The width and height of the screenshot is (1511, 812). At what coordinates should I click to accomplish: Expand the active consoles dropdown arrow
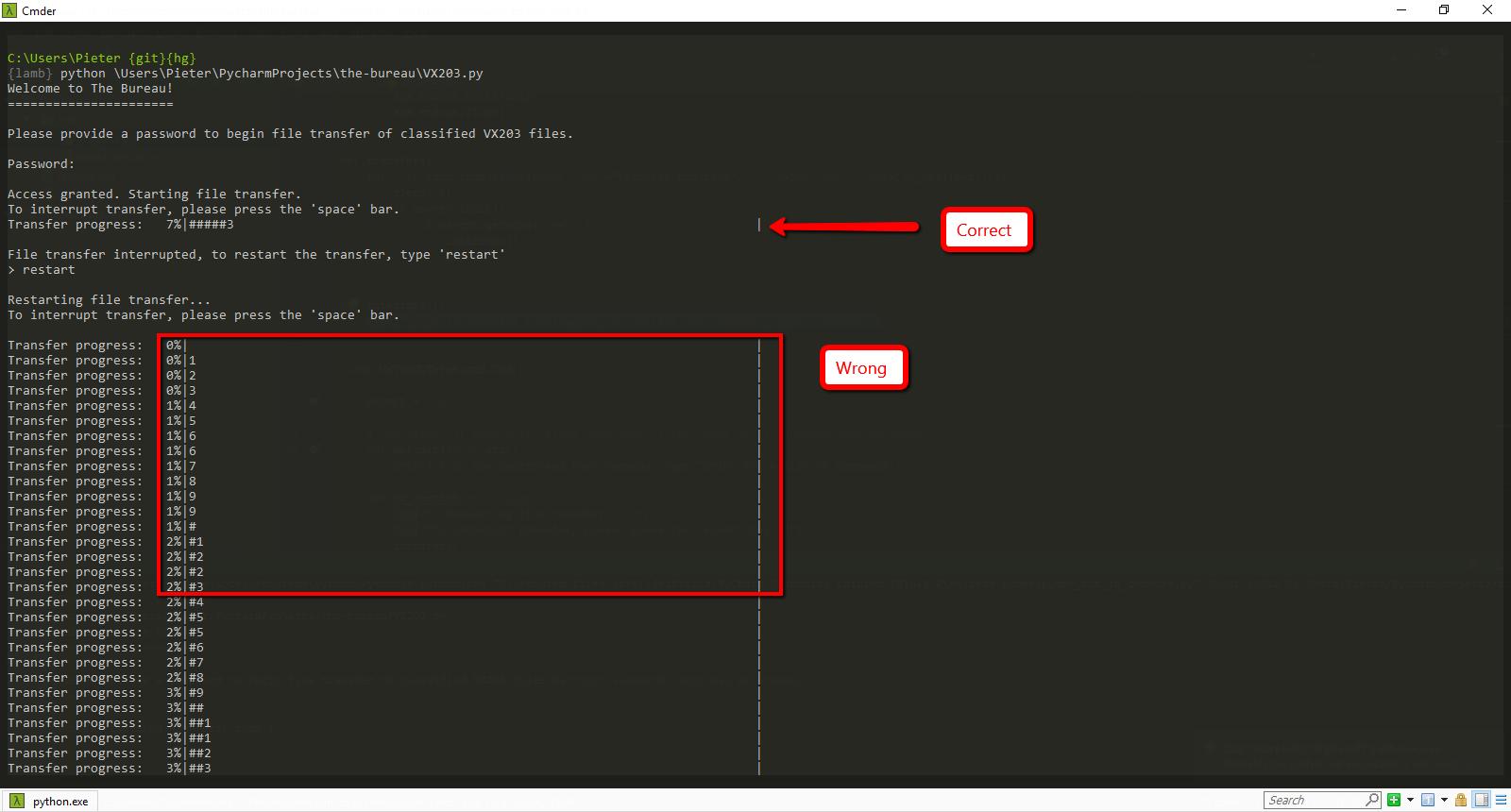[x=1444, y=801]
